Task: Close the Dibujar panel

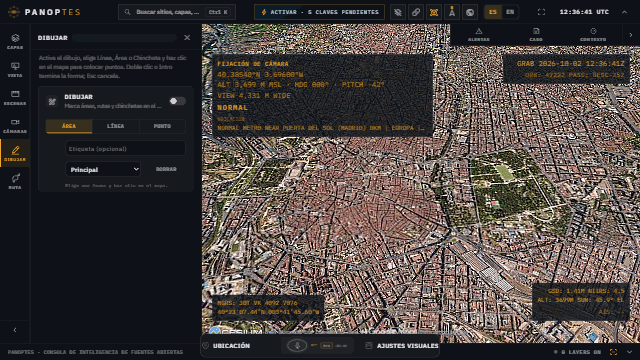Action: click(187, 38)
